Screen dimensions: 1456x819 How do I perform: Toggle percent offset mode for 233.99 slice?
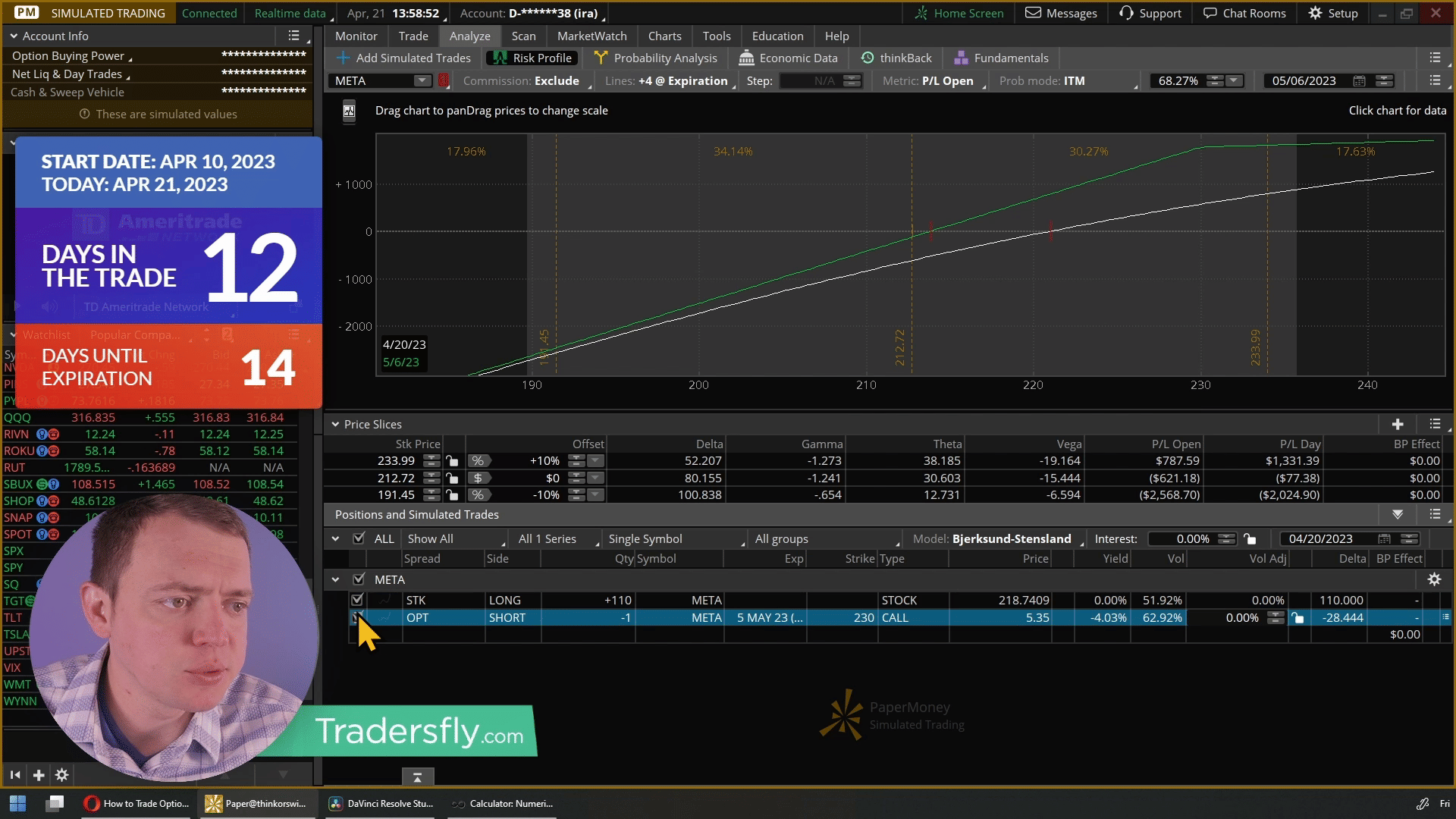coord(478,461)
